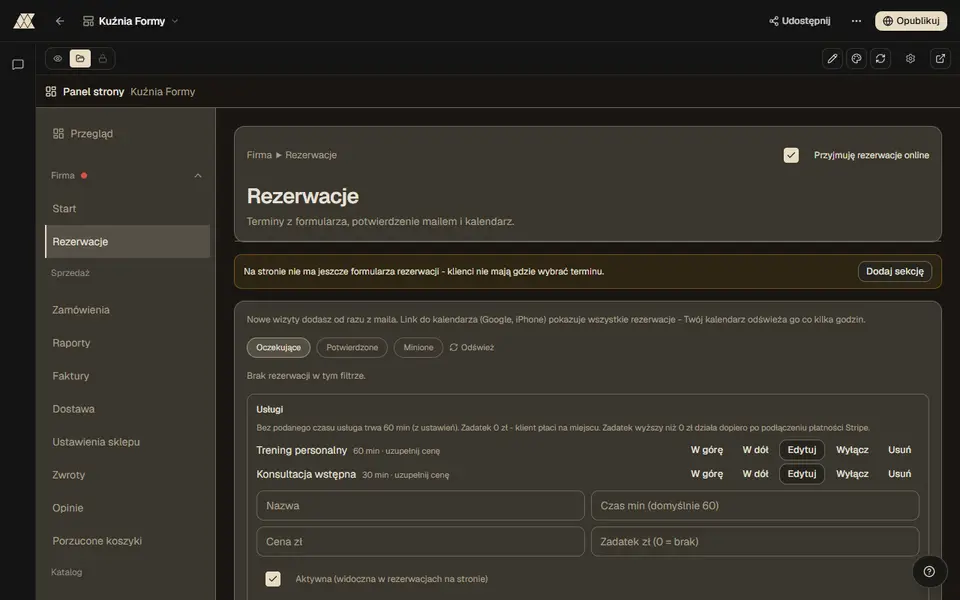Click Odśwież to reload reservations
Image resolution: width=960 pixels, height=600 pixels.
pos(471,347)
